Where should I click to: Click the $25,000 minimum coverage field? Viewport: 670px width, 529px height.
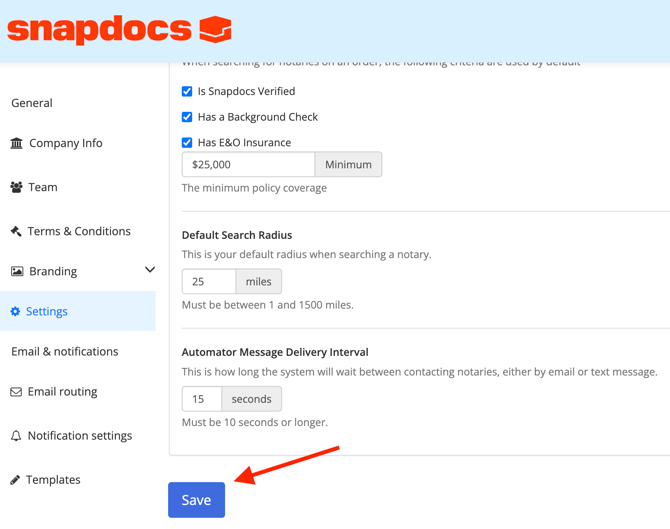(x=248, y=165)
